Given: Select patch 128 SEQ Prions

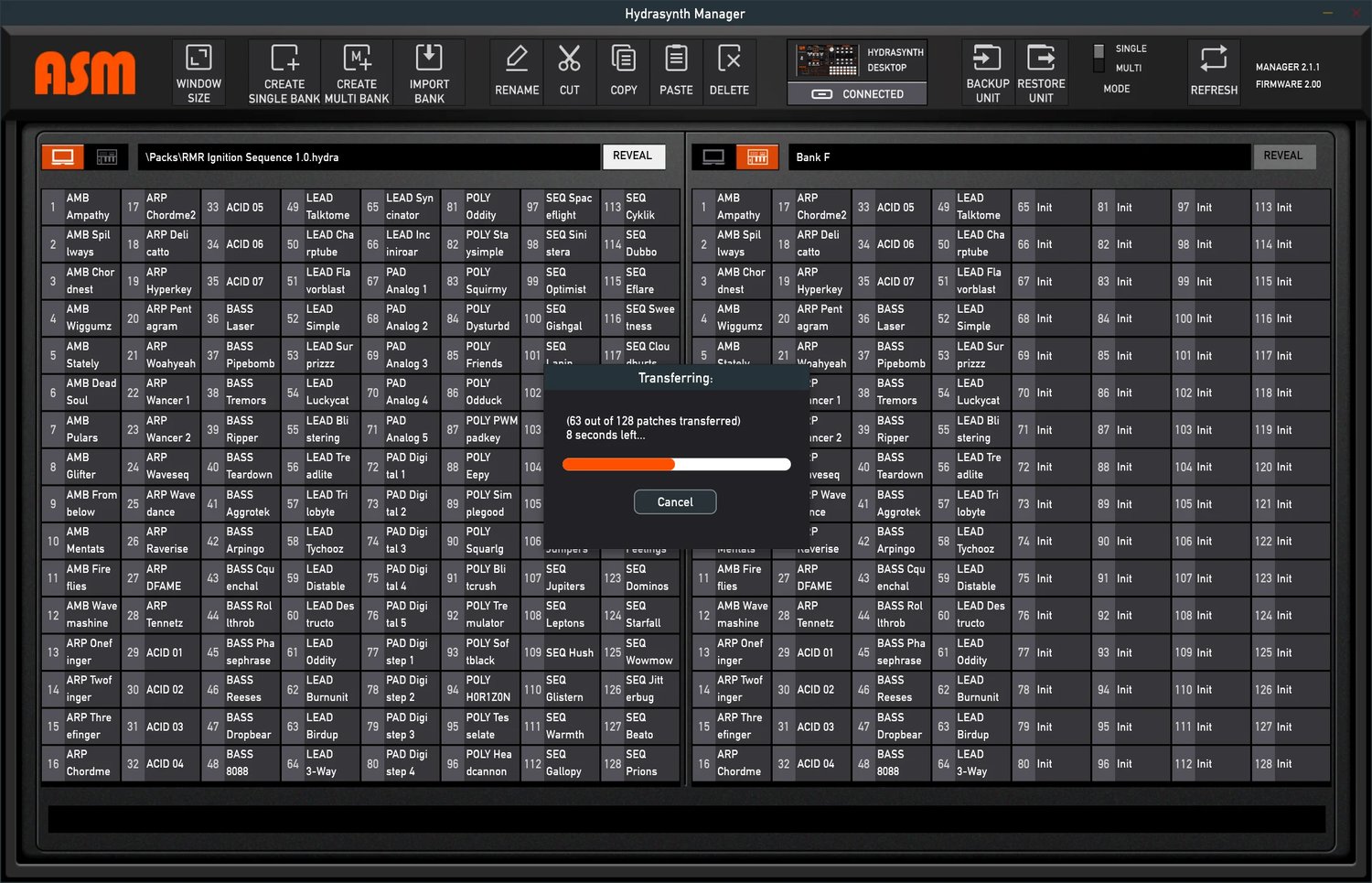Looking at the screenshot, I should [x=640, y=763].
